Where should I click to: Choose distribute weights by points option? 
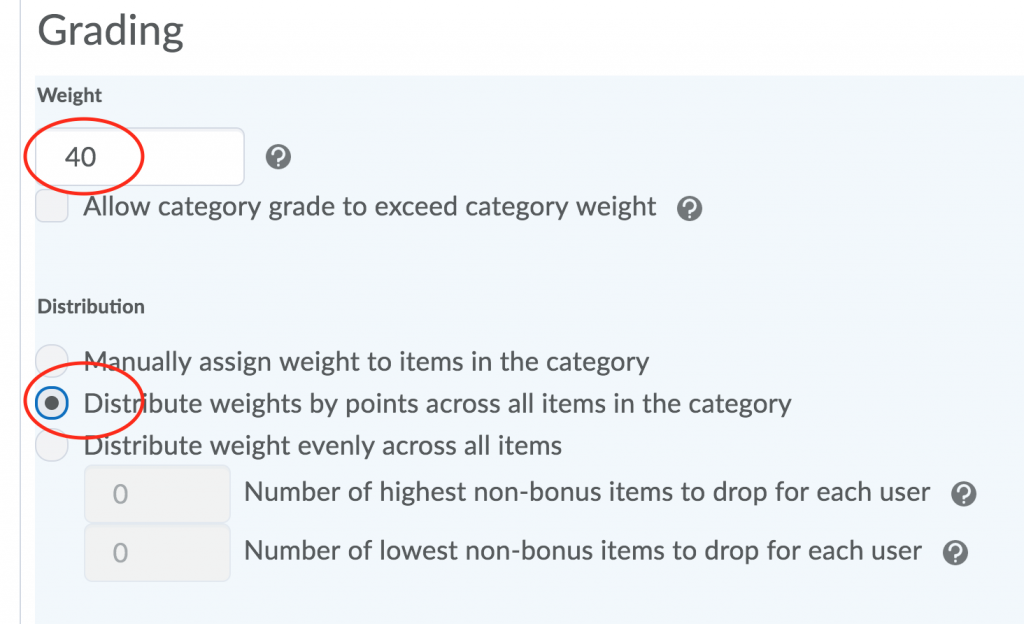pyautogui.click(x=51, y=403)
